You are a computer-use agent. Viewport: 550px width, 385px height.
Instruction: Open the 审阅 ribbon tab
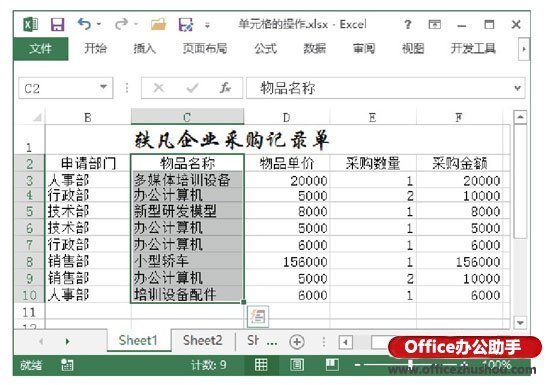coord(364,48)
